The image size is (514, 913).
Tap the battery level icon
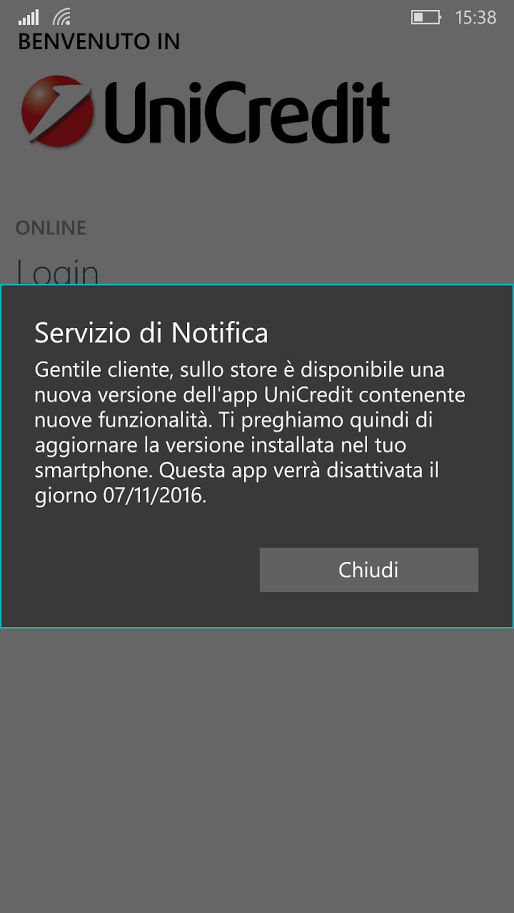tap(426, 17)
